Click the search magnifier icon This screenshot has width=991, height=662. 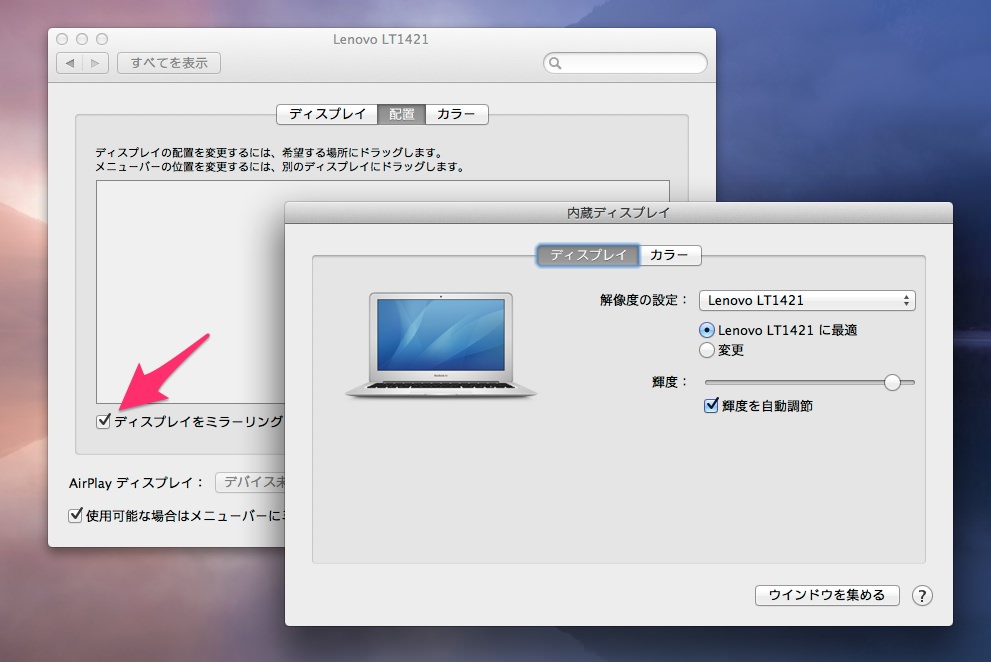(x=555, y=63)
